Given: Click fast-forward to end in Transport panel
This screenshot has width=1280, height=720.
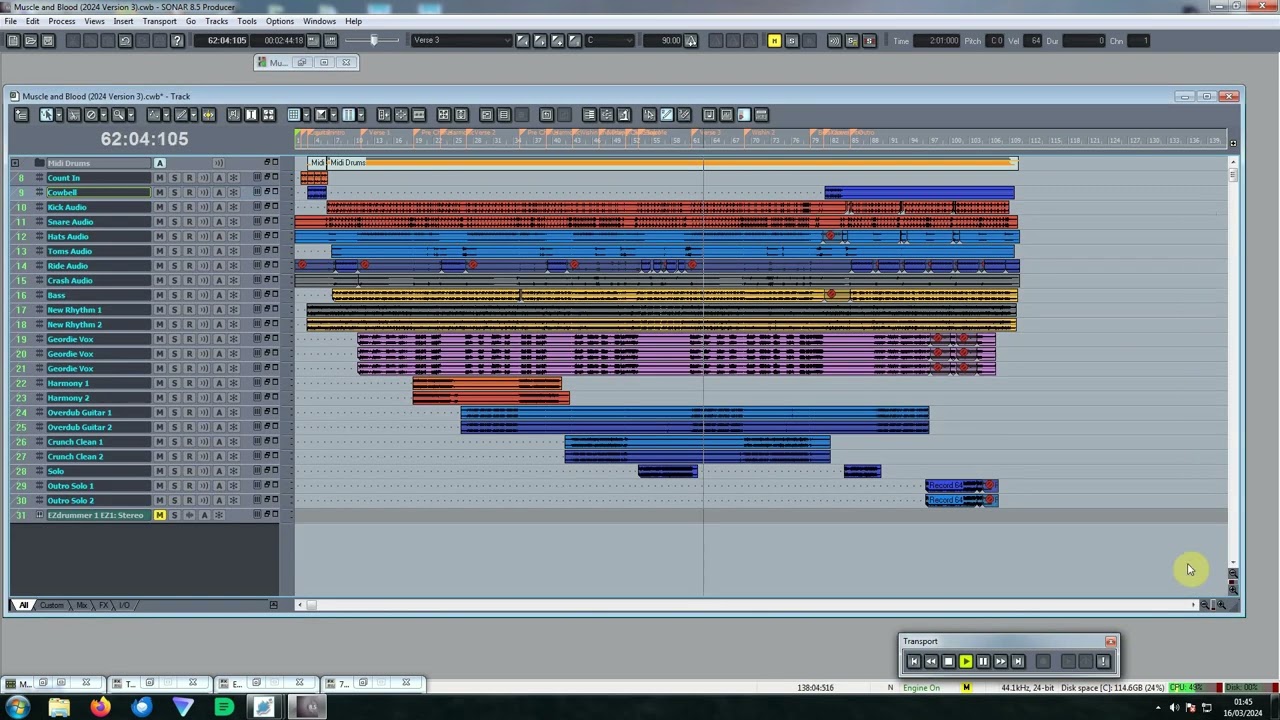Looking at the screenshot, I should 1018,661.
